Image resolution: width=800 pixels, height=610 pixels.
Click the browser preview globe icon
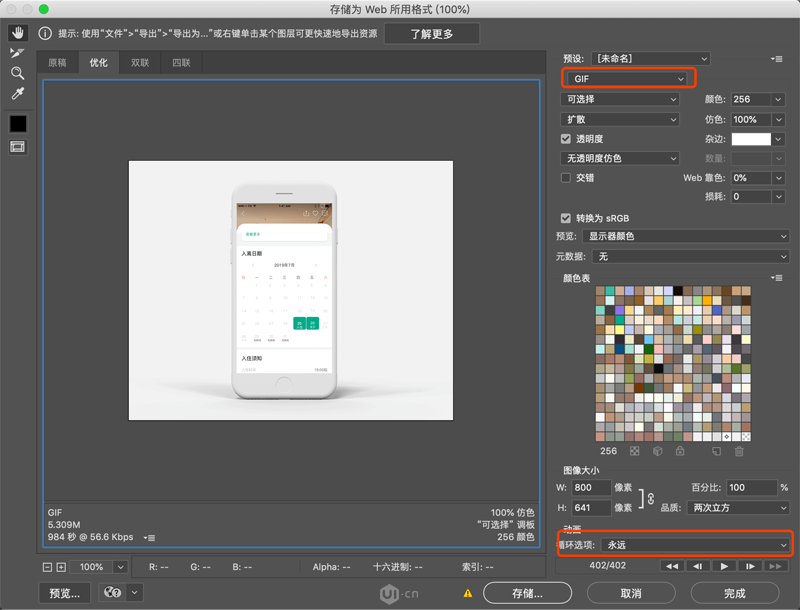coord(112,593)
